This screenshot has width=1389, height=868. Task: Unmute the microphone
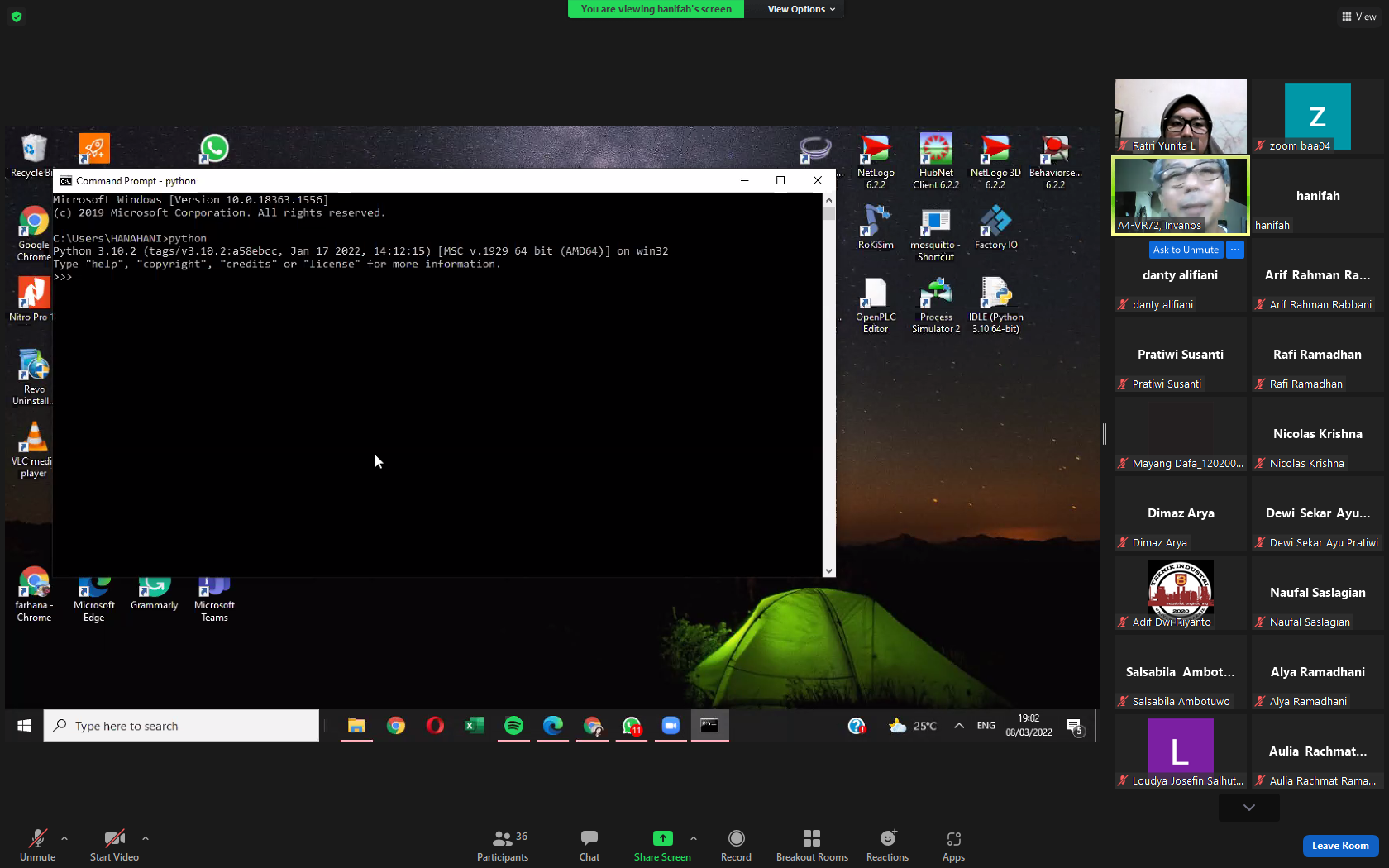click(x=37, y=846)
